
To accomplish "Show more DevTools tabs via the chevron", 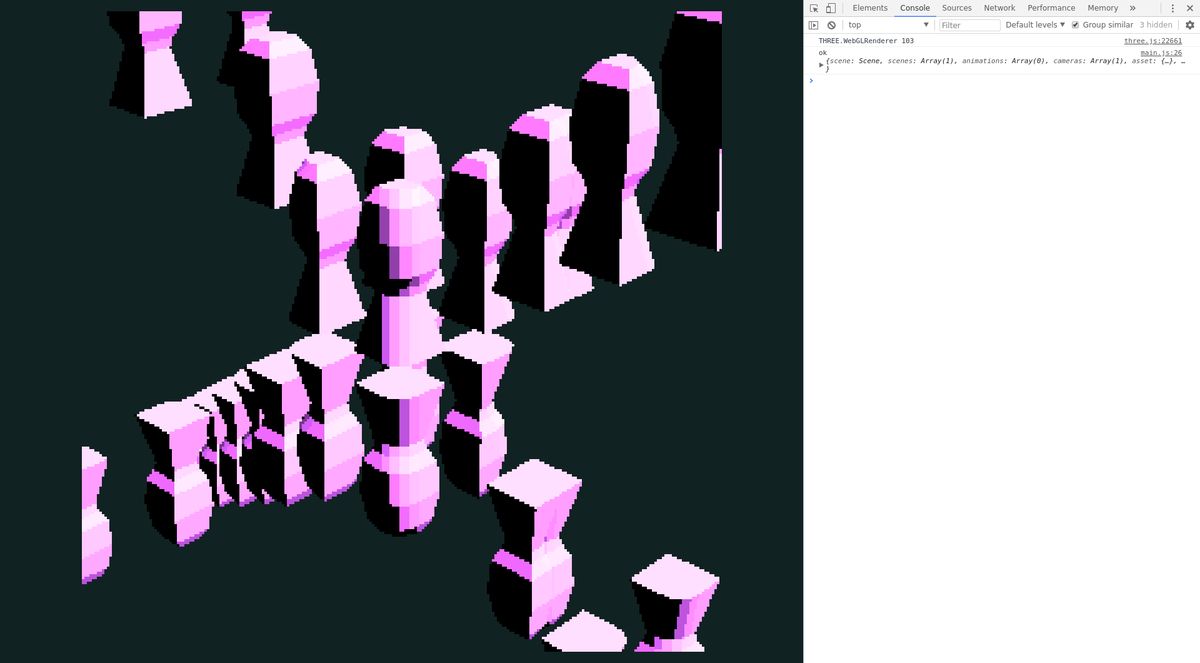I will click(1132, 8).
